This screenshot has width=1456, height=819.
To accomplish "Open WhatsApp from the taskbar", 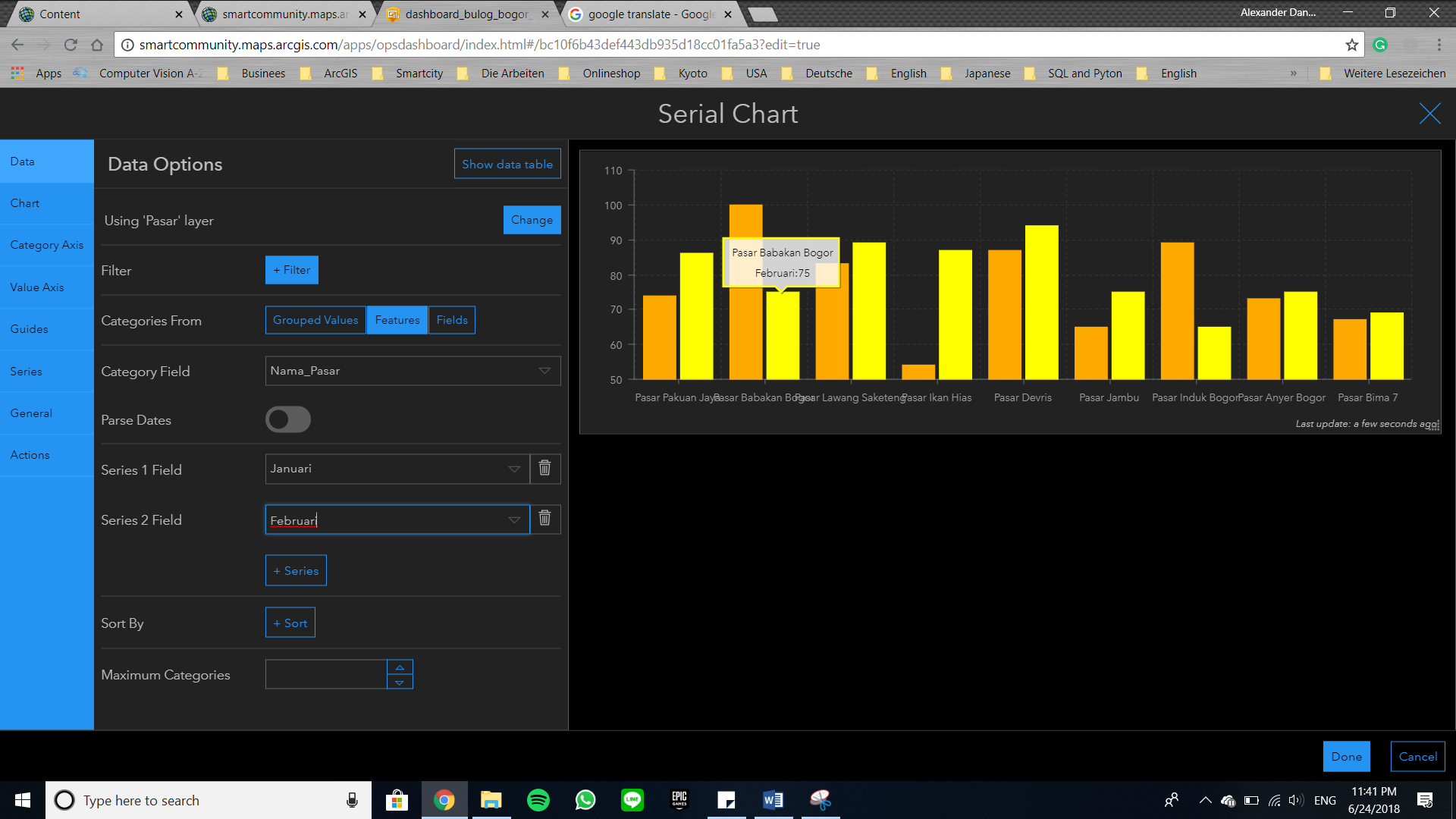I will [585, 800].
